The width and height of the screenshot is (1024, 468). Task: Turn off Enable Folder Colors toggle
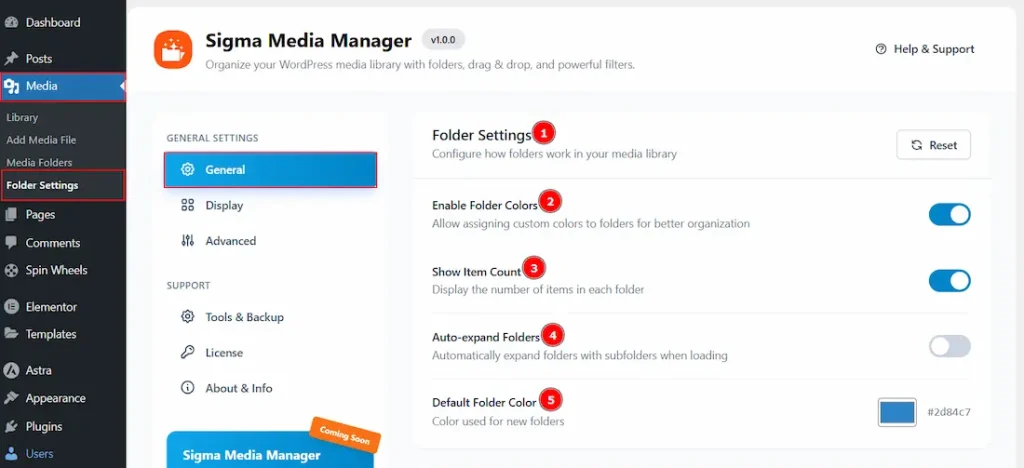(950, 214)
